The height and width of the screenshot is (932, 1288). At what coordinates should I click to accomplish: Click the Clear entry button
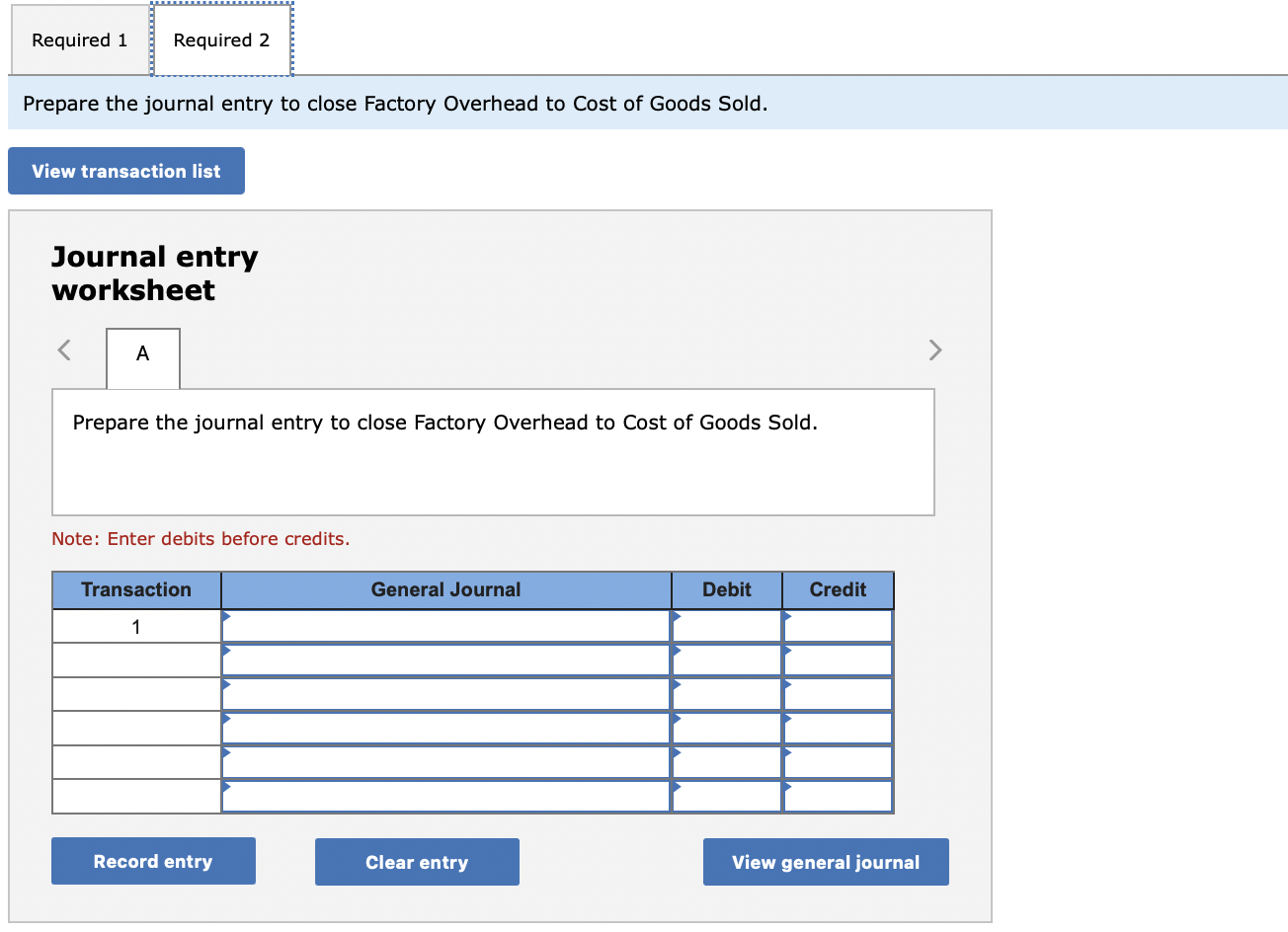click(x=417, y=861)
